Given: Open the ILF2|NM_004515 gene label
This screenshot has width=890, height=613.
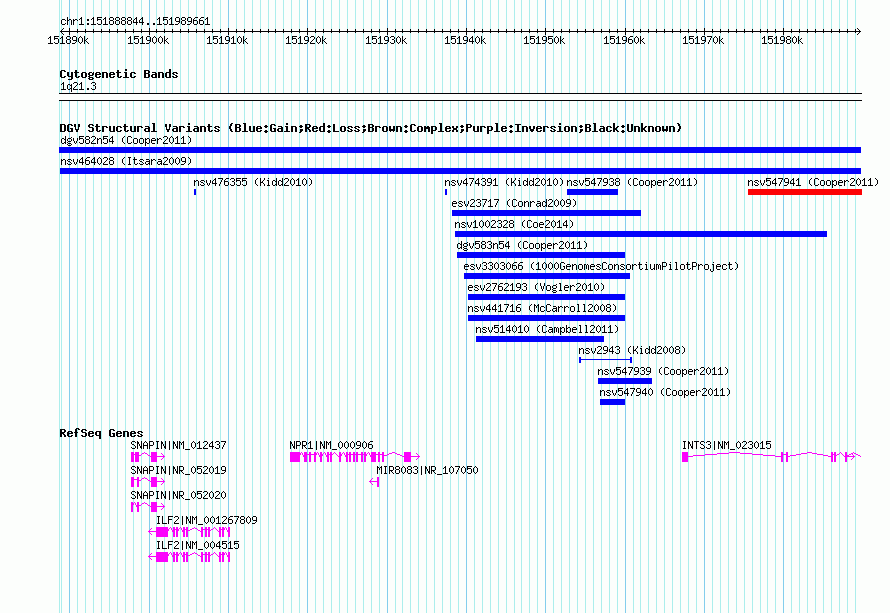Looking at the screenshot, I should click(x=198, y=545).
